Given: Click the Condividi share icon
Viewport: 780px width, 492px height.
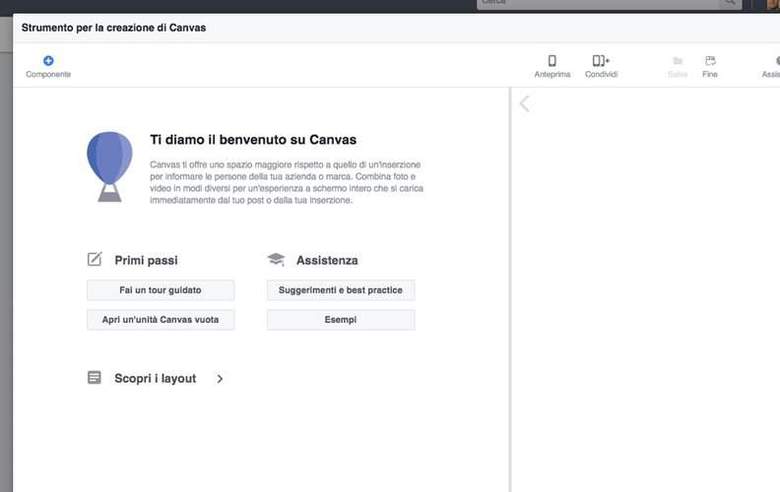Looking at the screenshot, I should [601, 61].
